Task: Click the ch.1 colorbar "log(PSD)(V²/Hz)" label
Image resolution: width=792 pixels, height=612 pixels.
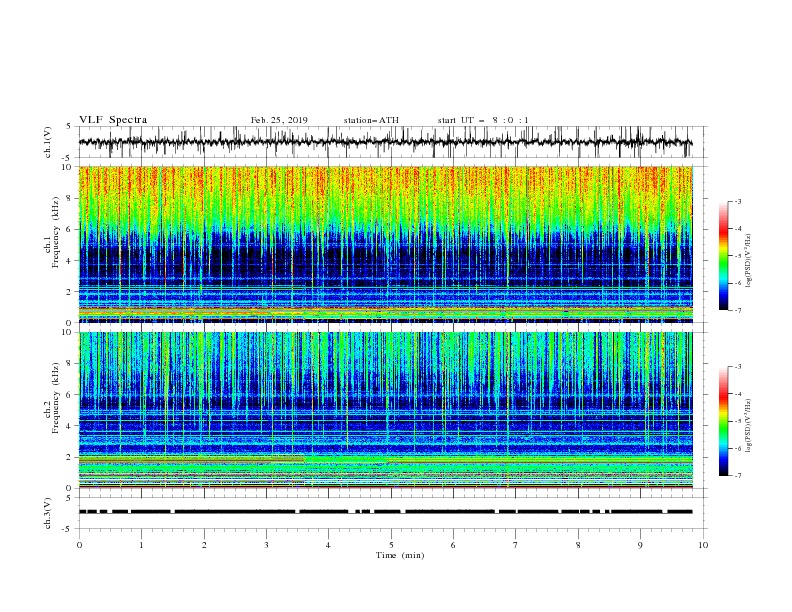Action: pos(748,261)
